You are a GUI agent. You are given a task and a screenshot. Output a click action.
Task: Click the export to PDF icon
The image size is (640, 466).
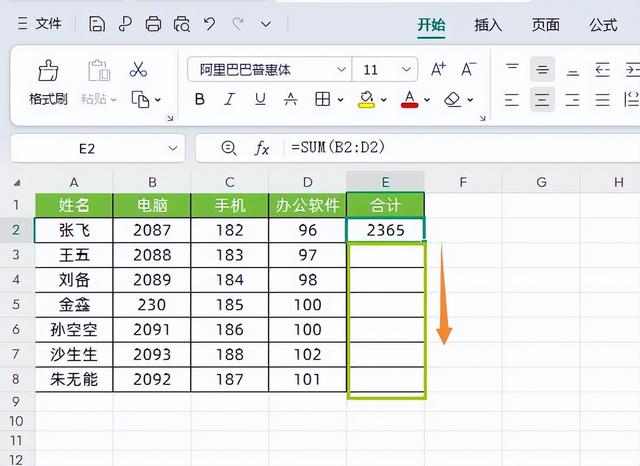[x=125, y=24]
